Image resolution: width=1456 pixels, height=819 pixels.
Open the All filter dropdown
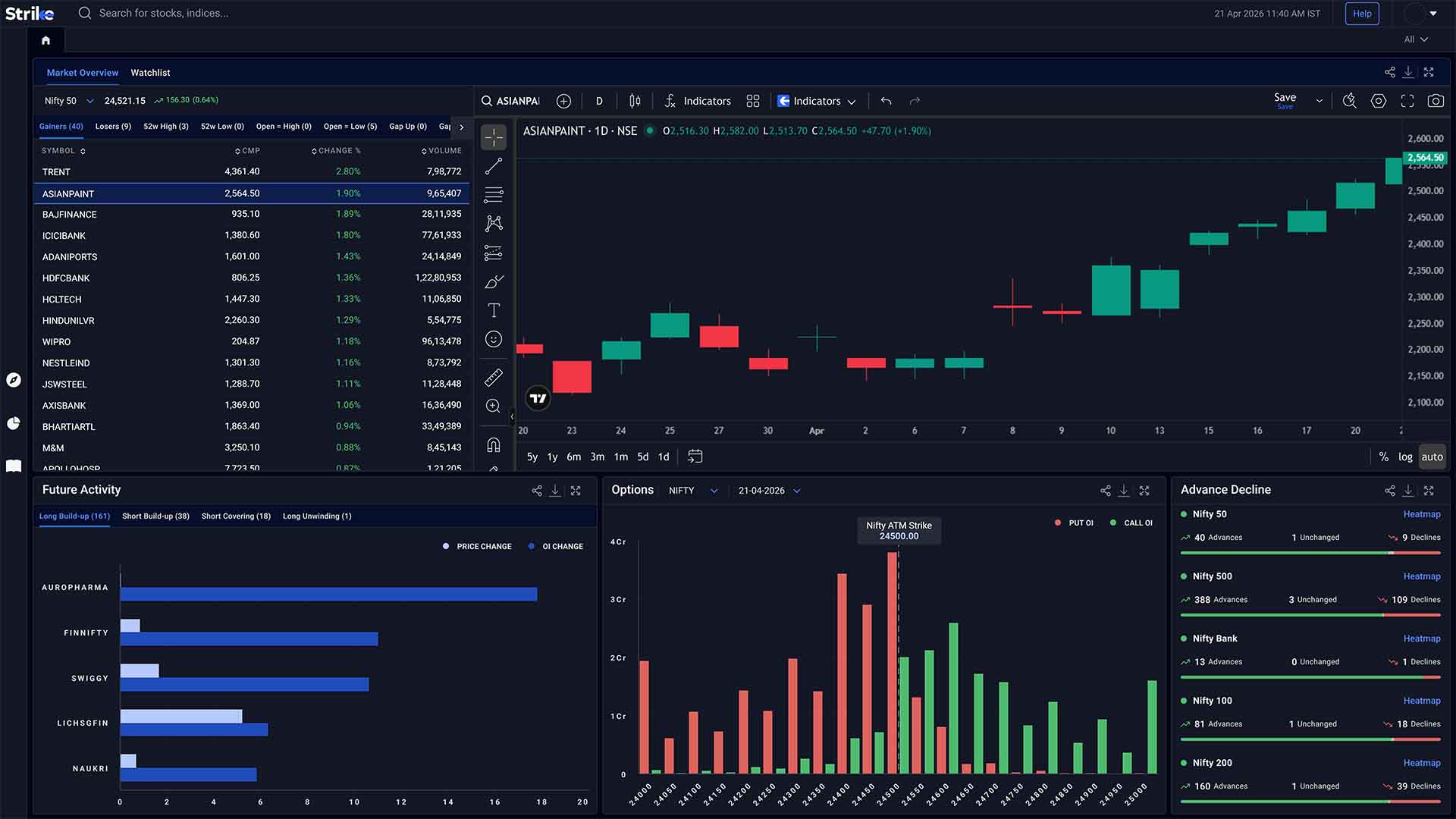(x=1415, y=39)
